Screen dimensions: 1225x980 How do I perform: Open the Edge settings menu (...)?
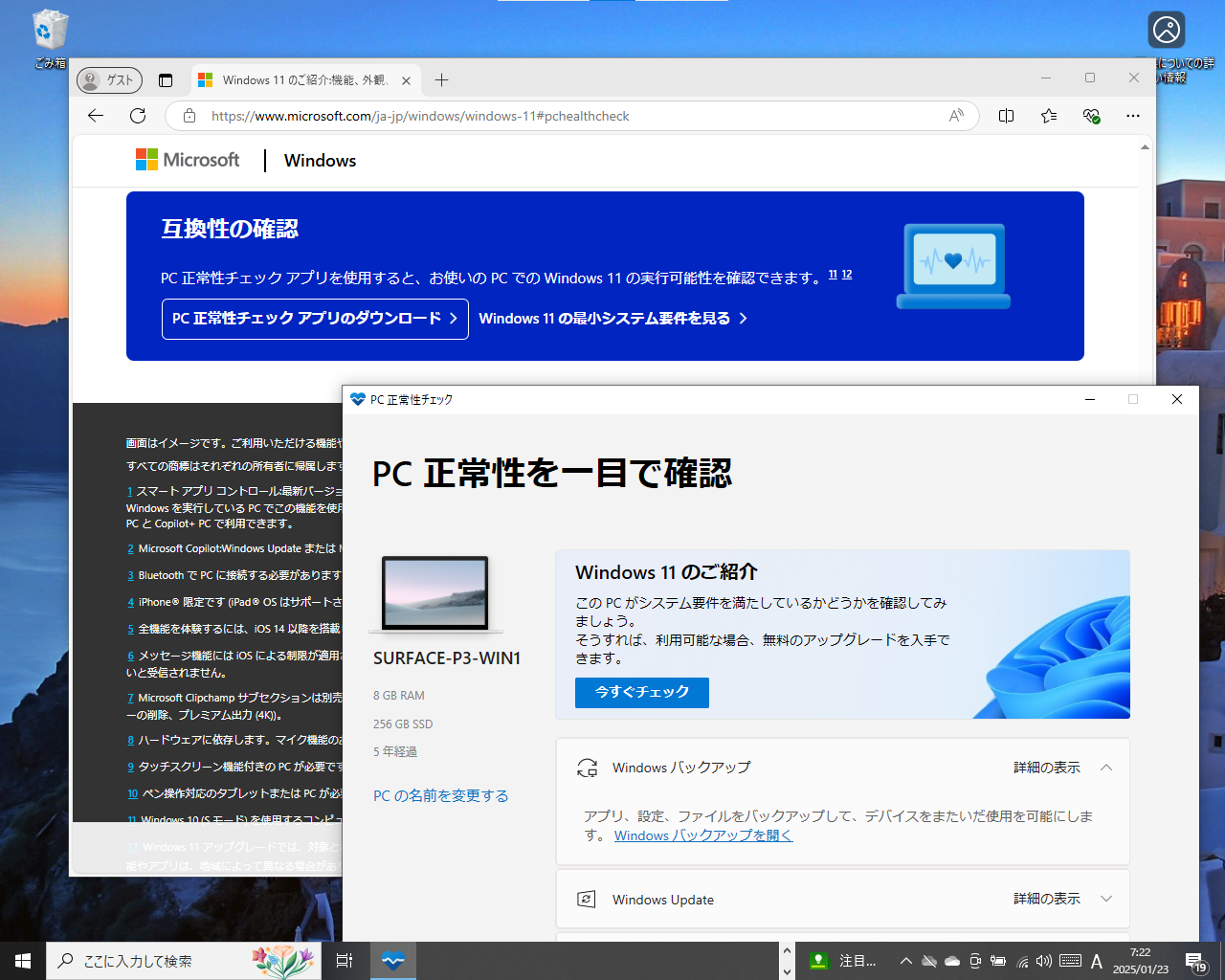1132,115
